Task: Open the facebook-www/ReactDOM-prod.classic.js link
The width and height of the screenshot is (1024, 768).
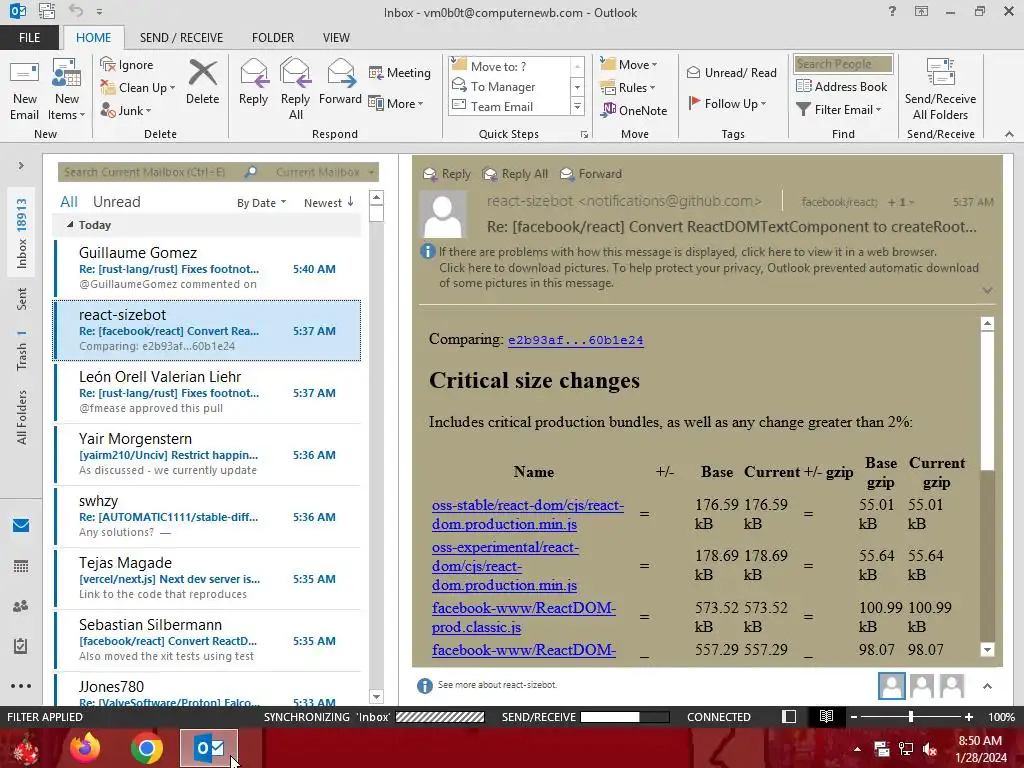Action: 524,617
